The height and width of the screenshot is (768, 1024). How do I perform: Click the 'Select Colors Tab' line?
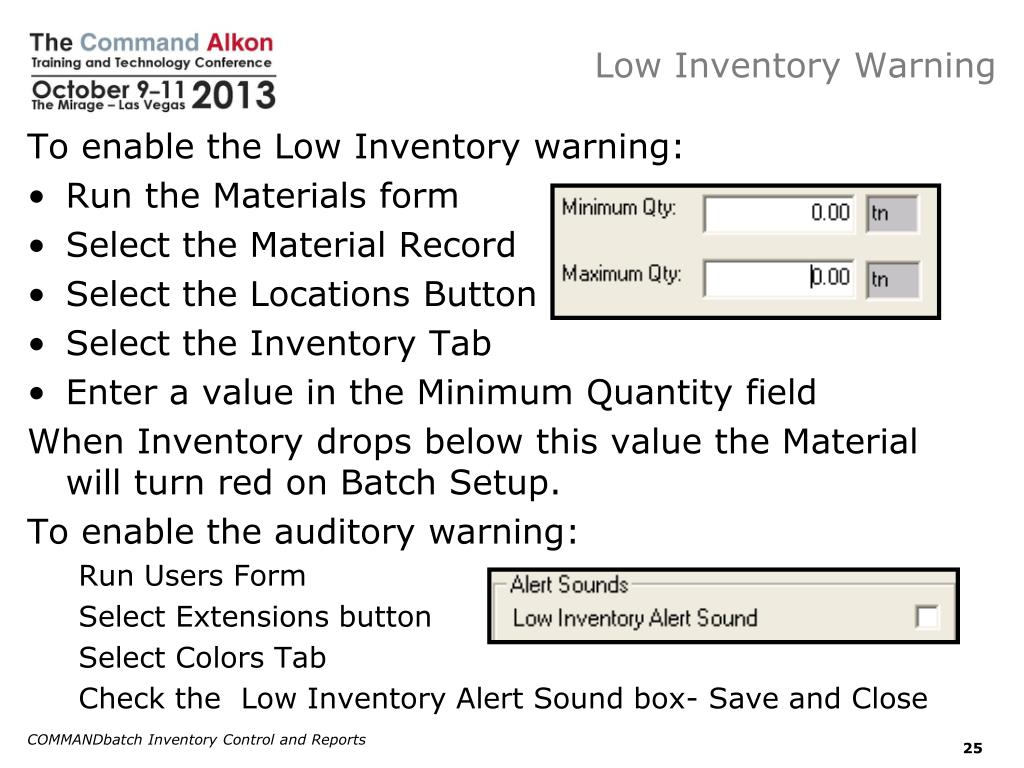(202, 658)
